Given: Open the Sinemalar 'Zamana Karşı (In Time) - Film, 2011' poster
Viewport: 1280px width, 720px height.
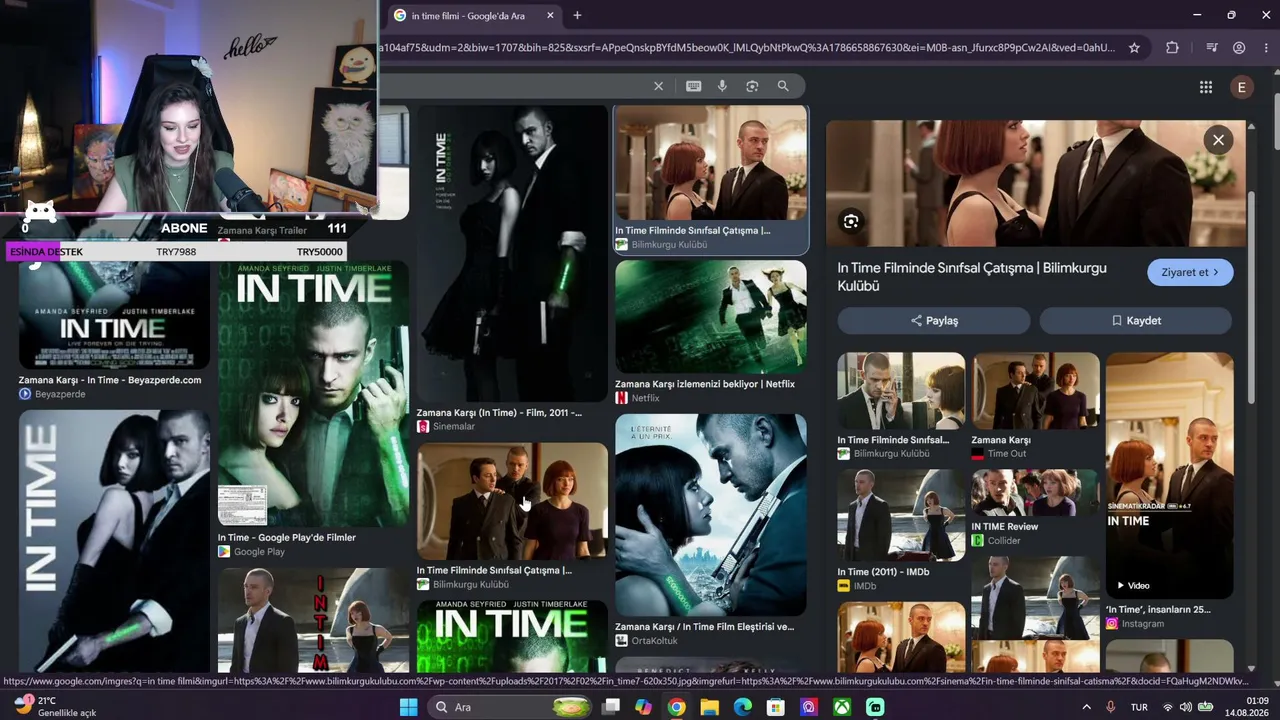Looking at the screenshot, I should pyautogui.click(x=512, y=254).
